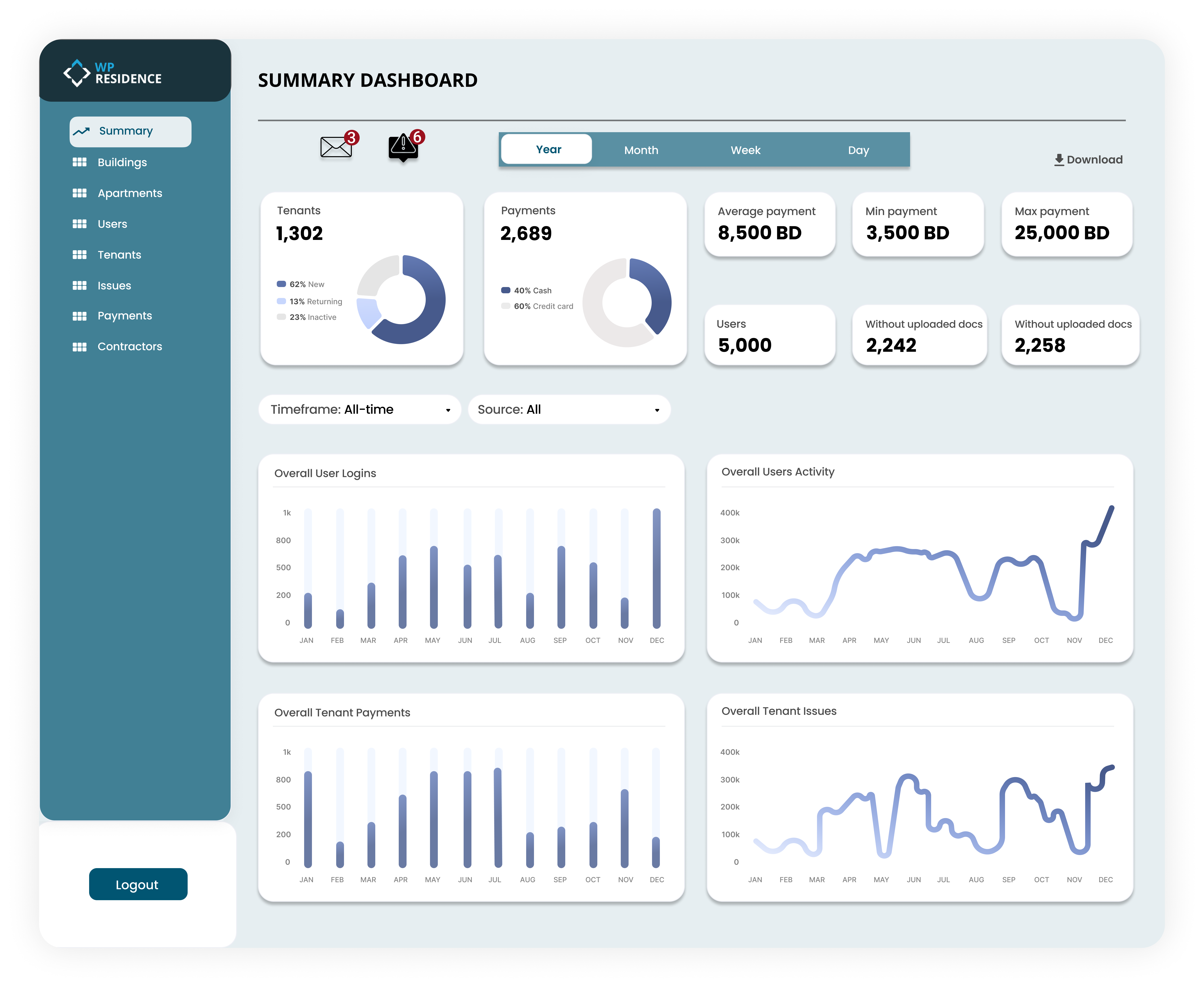Click the Without uploaded docs 2,242 card

[x=919, y=335]
